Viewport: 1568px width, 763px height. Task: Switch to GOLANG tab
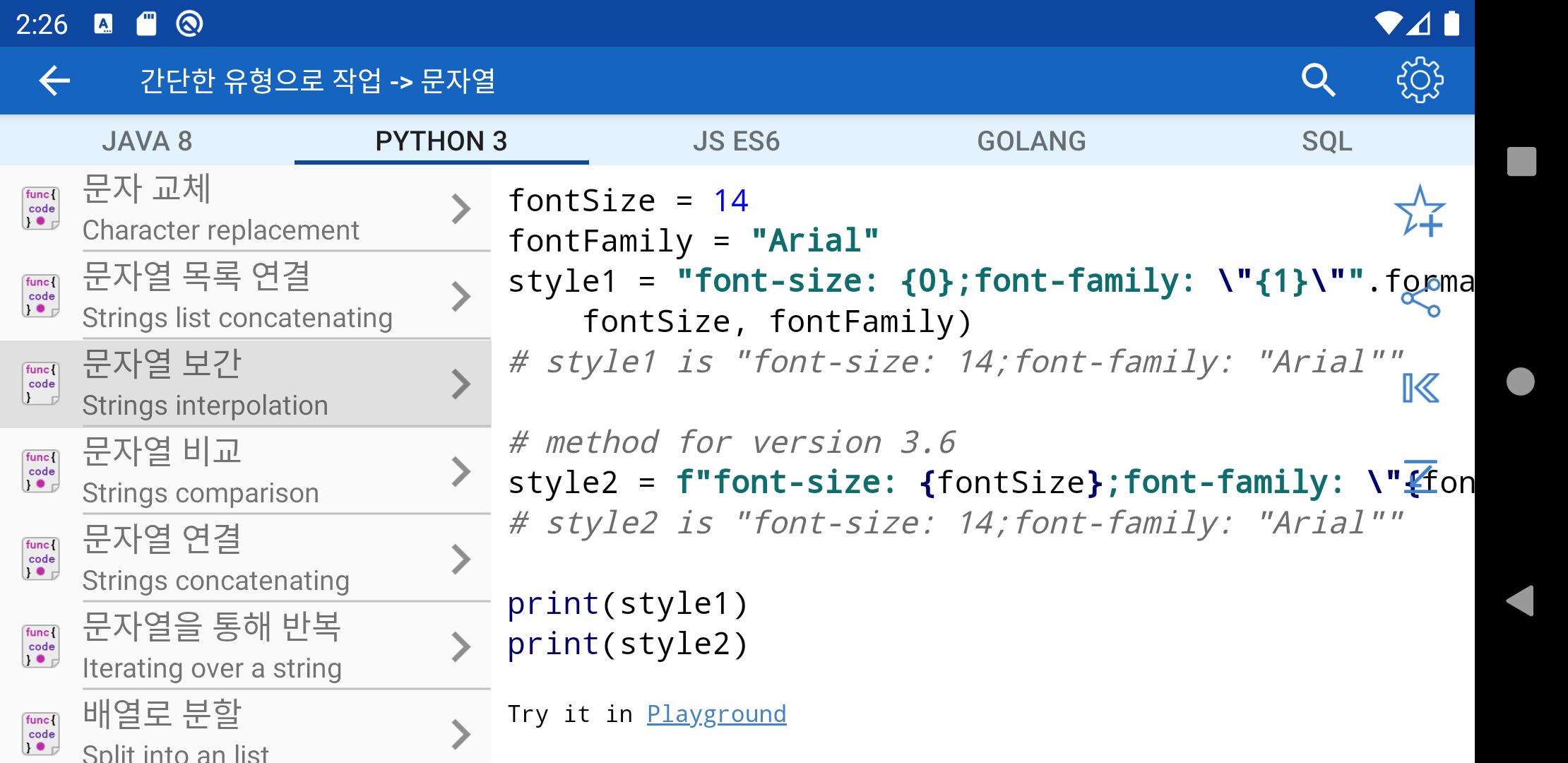1031,141
